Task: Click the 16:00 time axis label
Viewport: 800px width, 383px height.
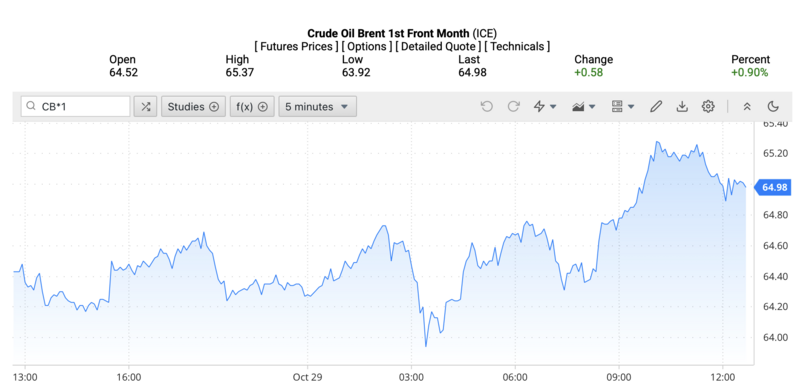Action: tap(129, 377)
